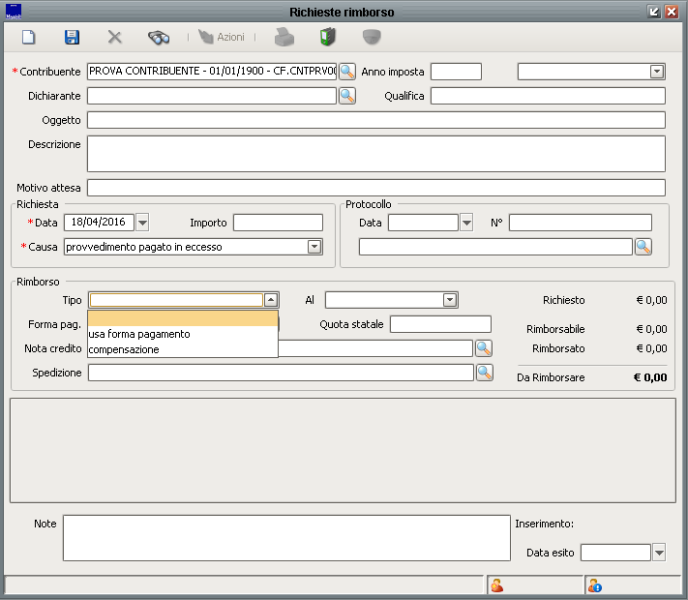
Task: Expand the 'Al' dropdown in Rimborso
Action: click(x=450, y=300)
